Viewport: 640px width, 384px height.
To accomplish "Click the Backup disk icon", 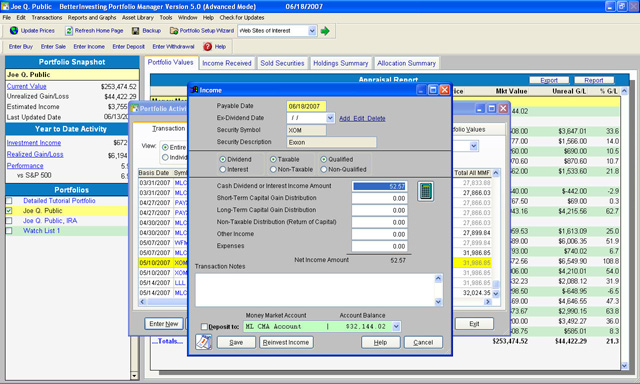I will tap(136, 31).
